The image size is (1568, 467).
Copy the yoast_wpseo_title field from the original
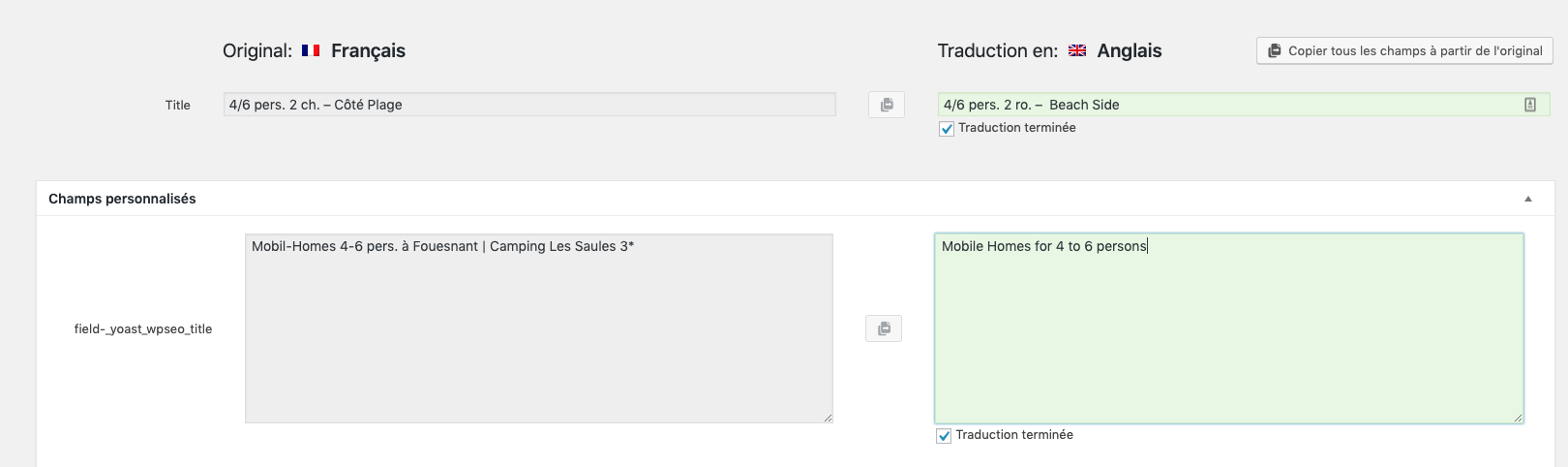coord(884,329)
